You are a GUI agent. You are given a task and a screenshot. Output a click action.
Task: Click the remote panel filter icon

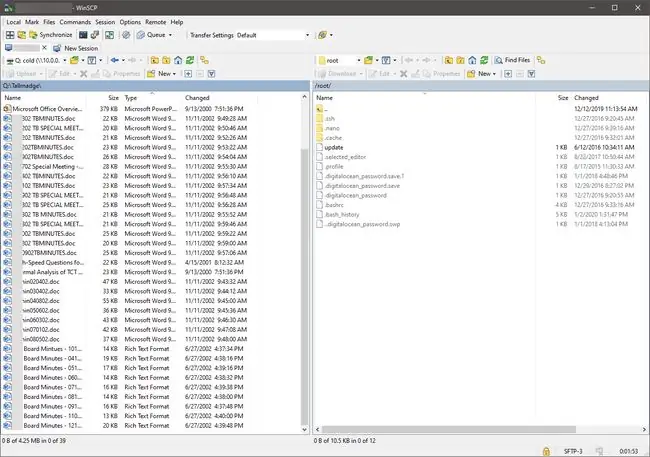point(386,61)
